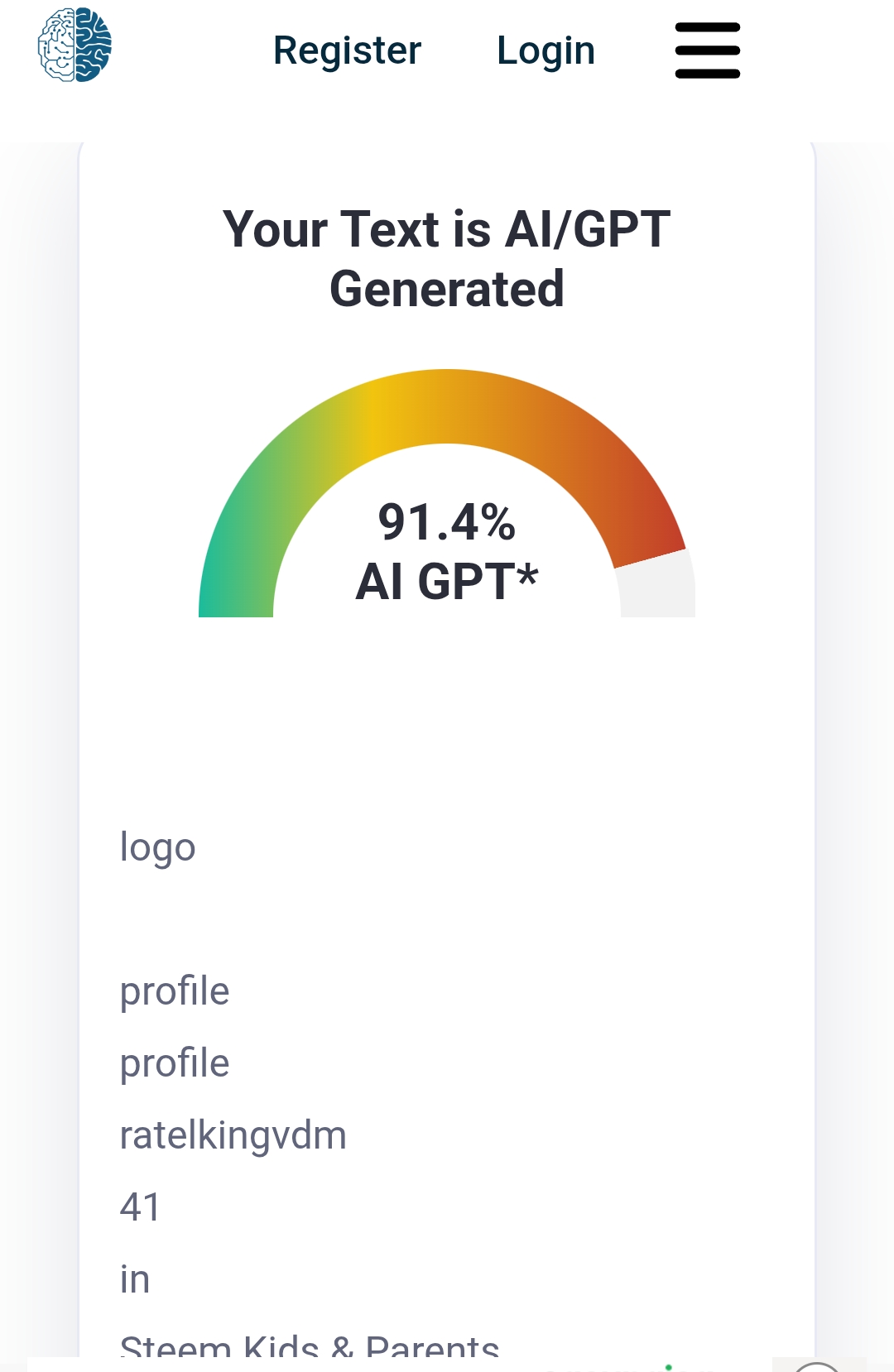This screenshot has height=1372, width=894.
Task: Click the second 'profile' text line
Action: (x=175, y=1063)
